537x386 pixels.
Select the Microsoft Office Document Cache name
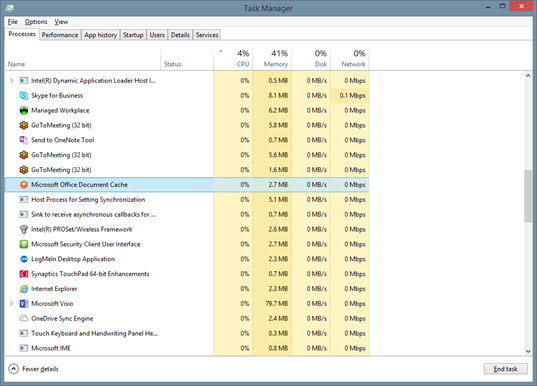(x=79, y=185)
